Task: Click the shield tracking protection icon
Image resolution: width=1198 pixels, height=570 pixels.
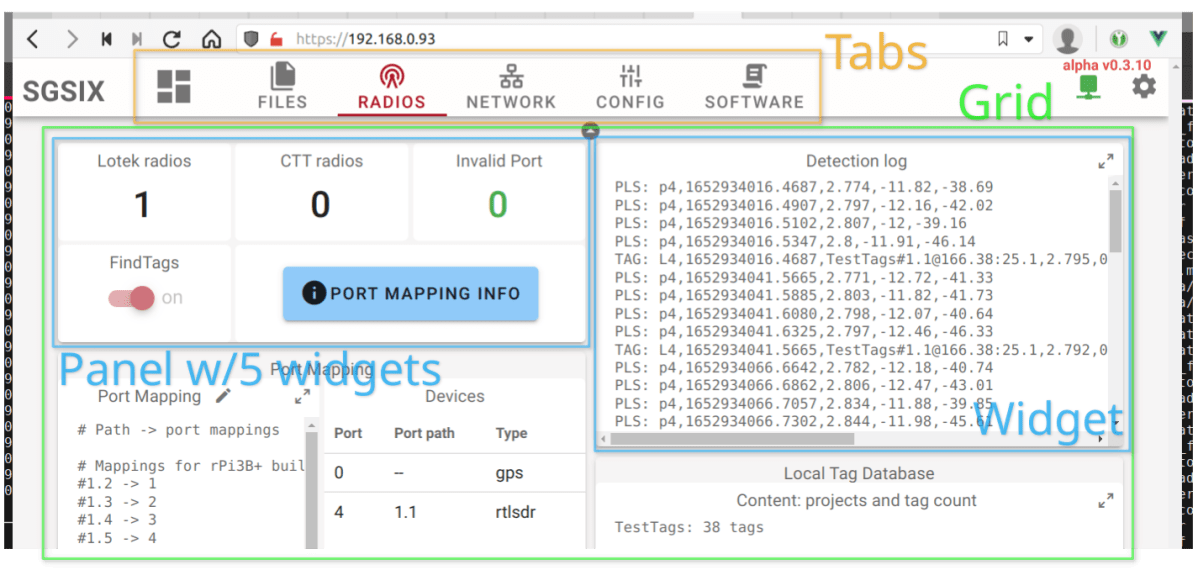Action: point(252,38)
